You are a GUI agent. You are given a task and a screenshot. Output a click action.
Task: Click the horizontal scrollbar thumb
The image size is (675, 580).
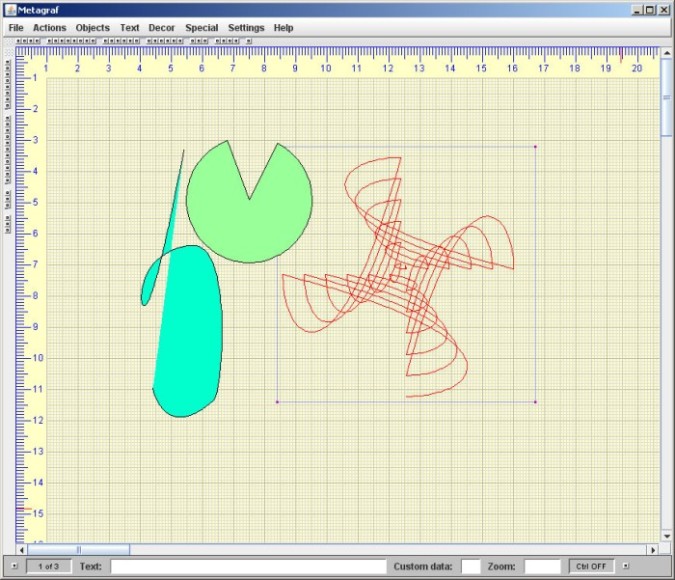[78, 549]
